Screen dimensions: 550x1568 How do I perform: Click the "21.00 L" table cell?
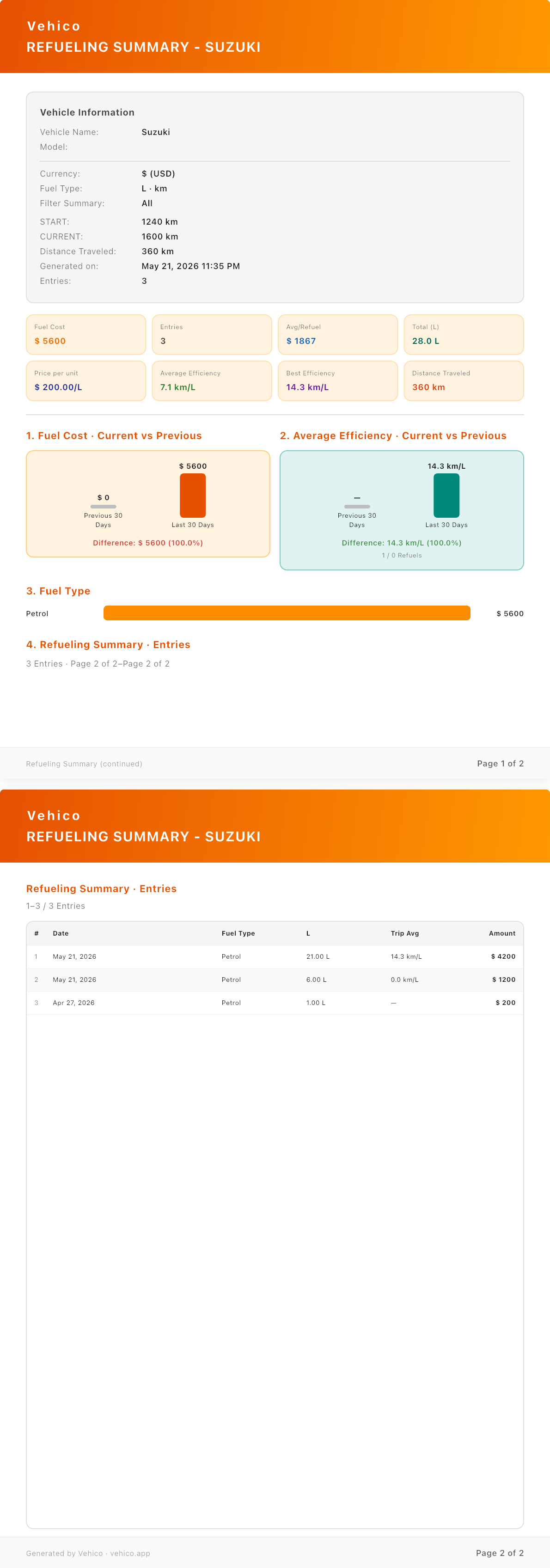(x=318, y=956)
